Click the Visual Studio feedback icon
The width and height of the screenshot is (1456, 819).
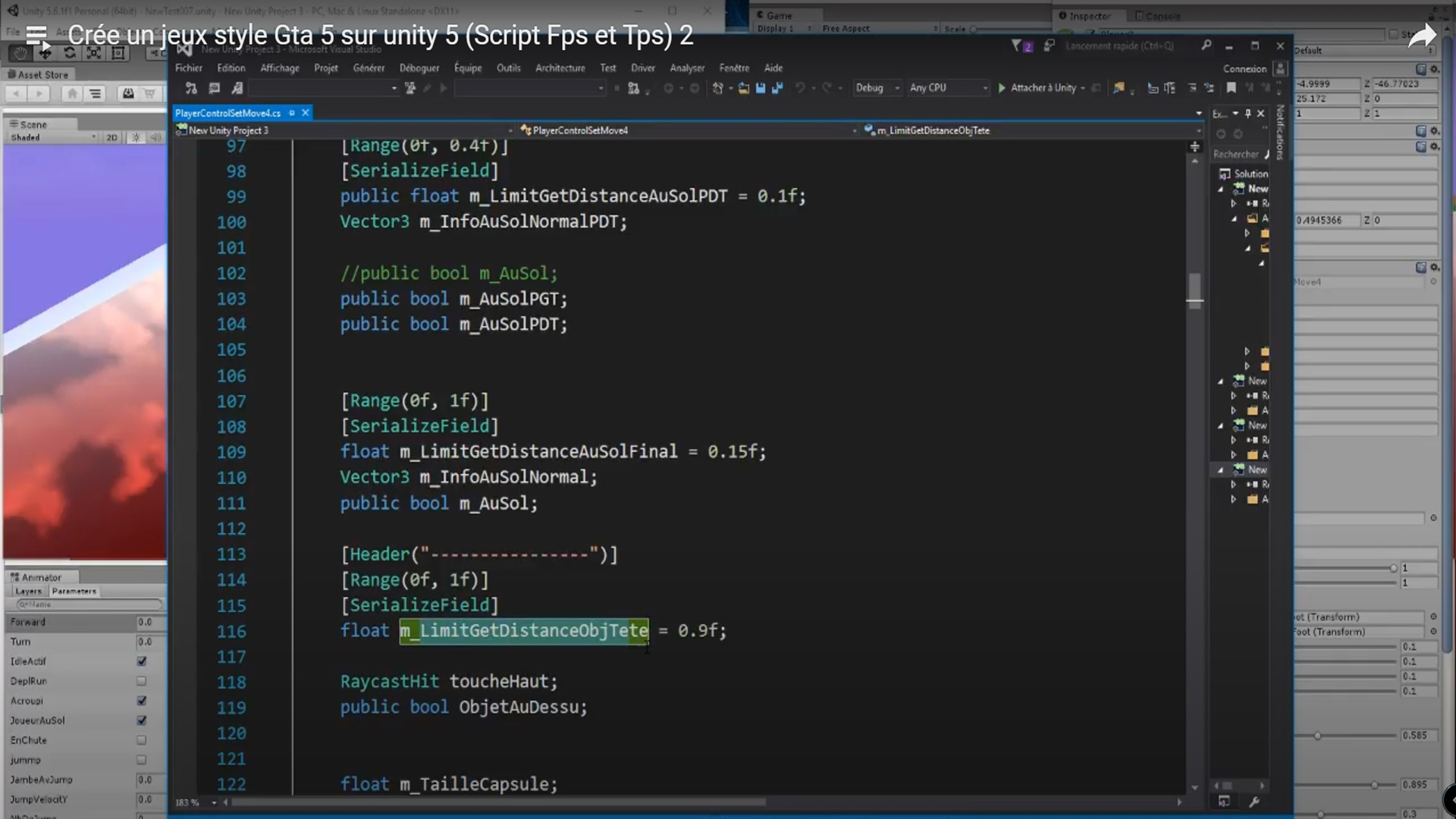[1049, 45]
